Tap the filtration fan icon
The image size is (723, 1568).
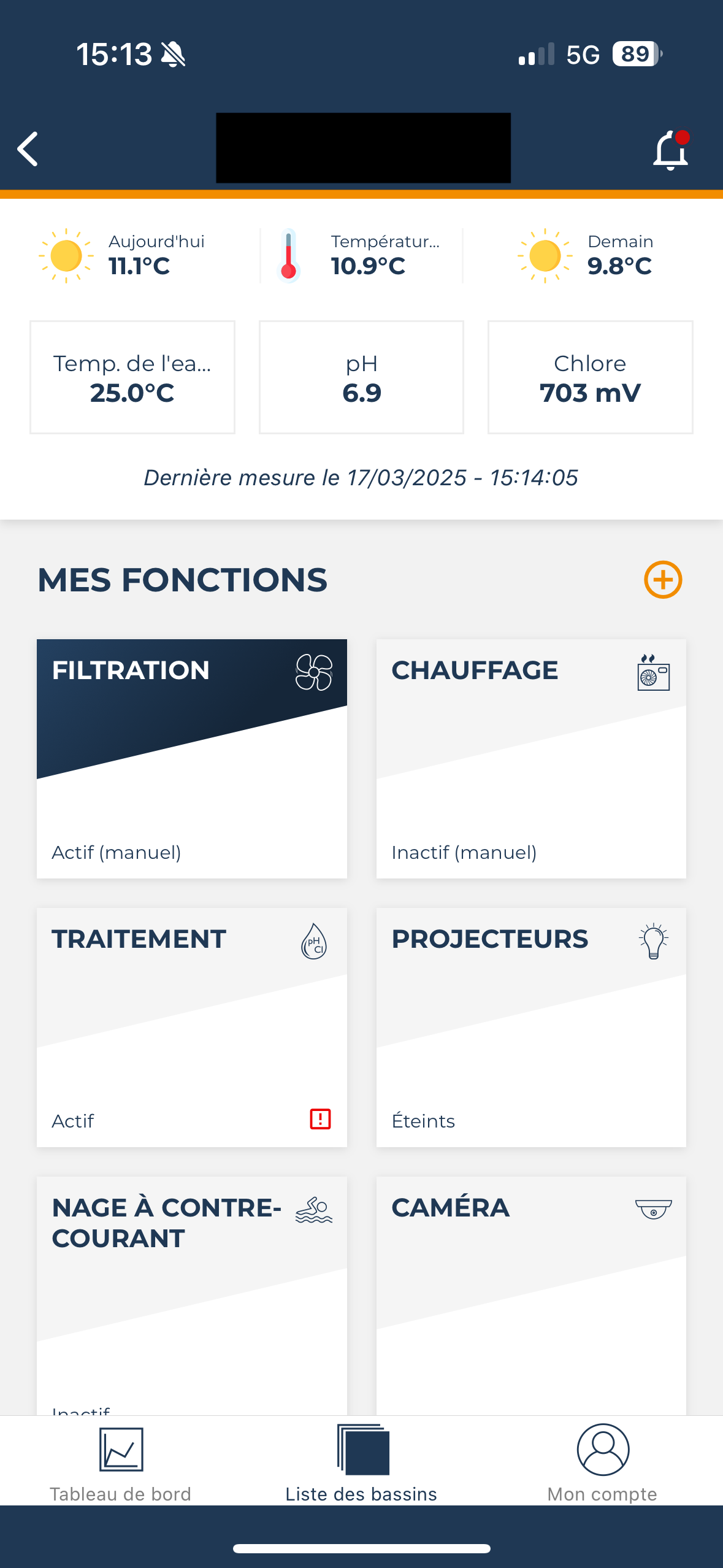coord(314,672)
